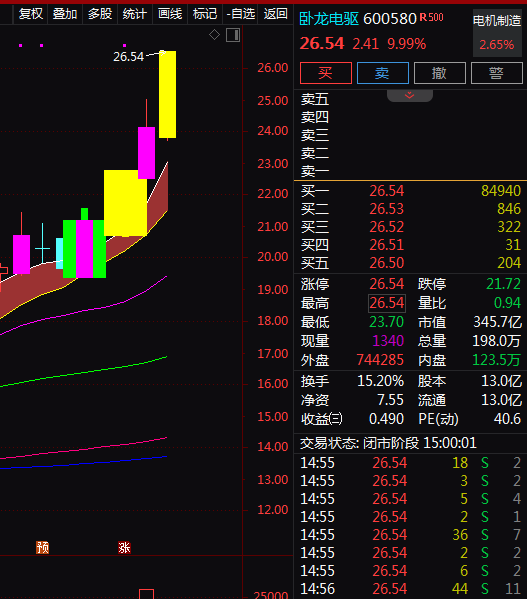The width and height of the screenshot is (527, 599).
Task: Click the R500 margin tag
Action: click(432, 17)
